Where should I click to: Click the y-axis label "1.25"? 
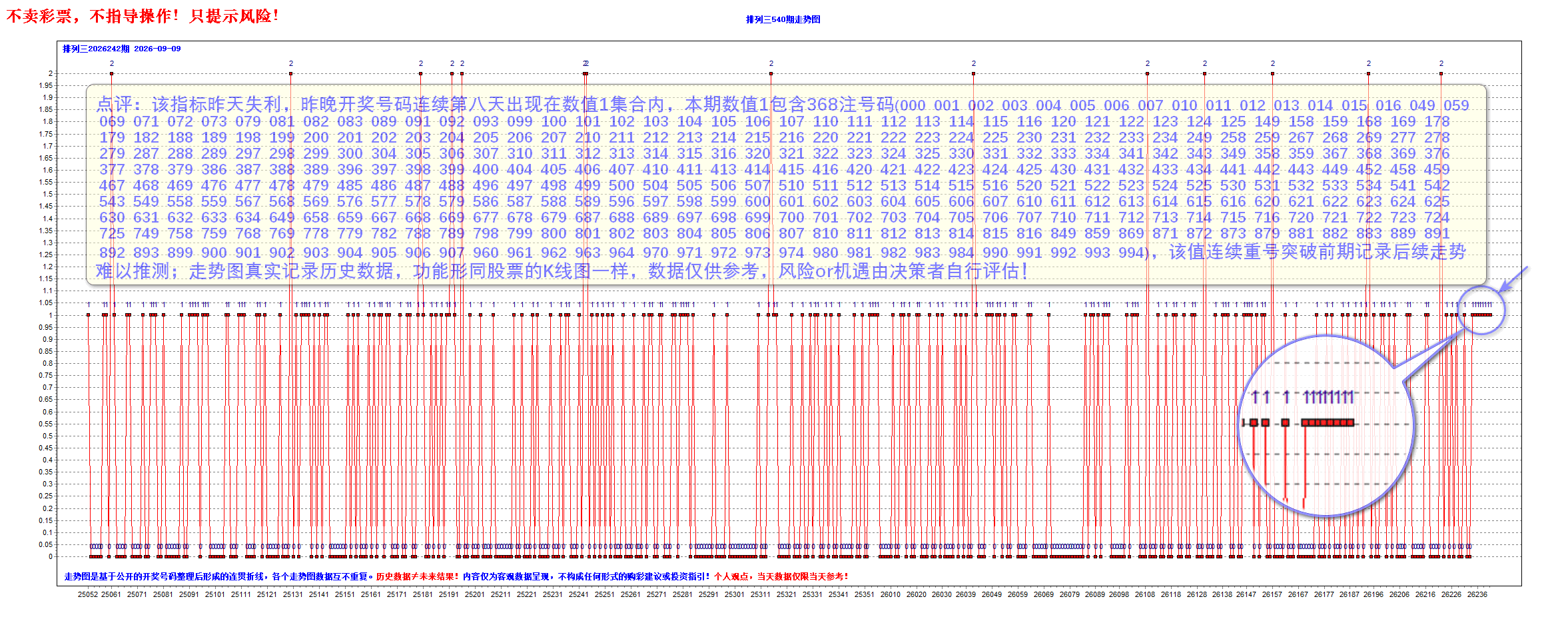coord(45,255)
